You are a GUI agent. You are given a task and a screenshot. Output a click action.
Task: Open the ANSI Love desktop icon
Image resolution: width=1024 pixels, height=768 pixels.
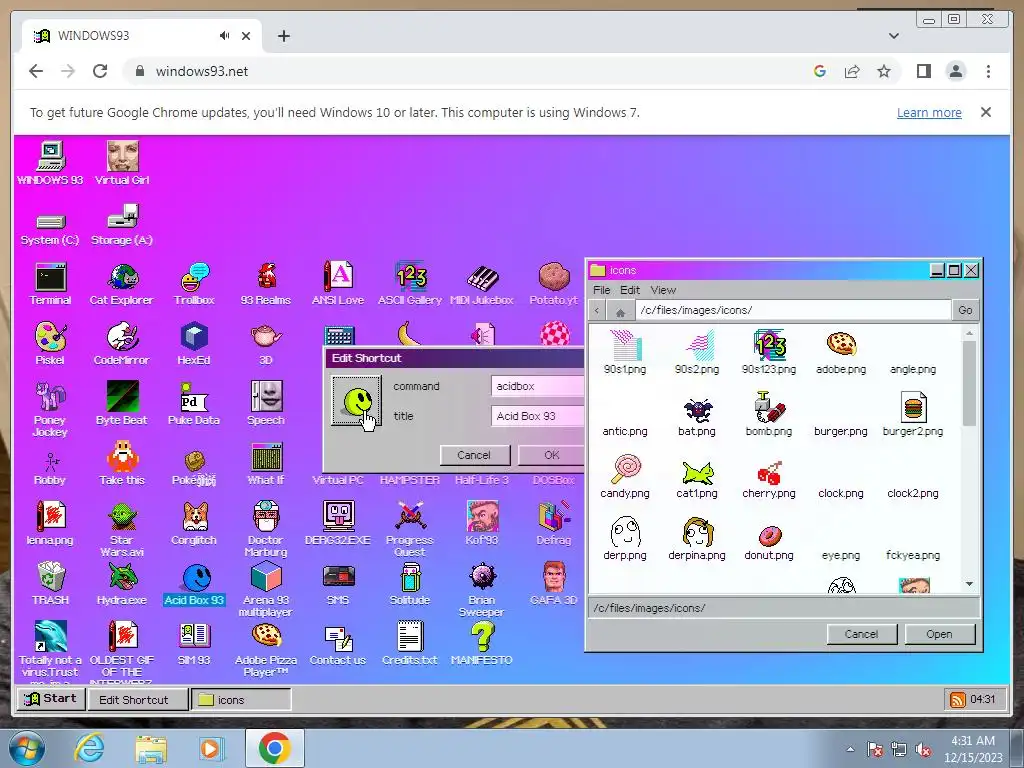(338, 284)
